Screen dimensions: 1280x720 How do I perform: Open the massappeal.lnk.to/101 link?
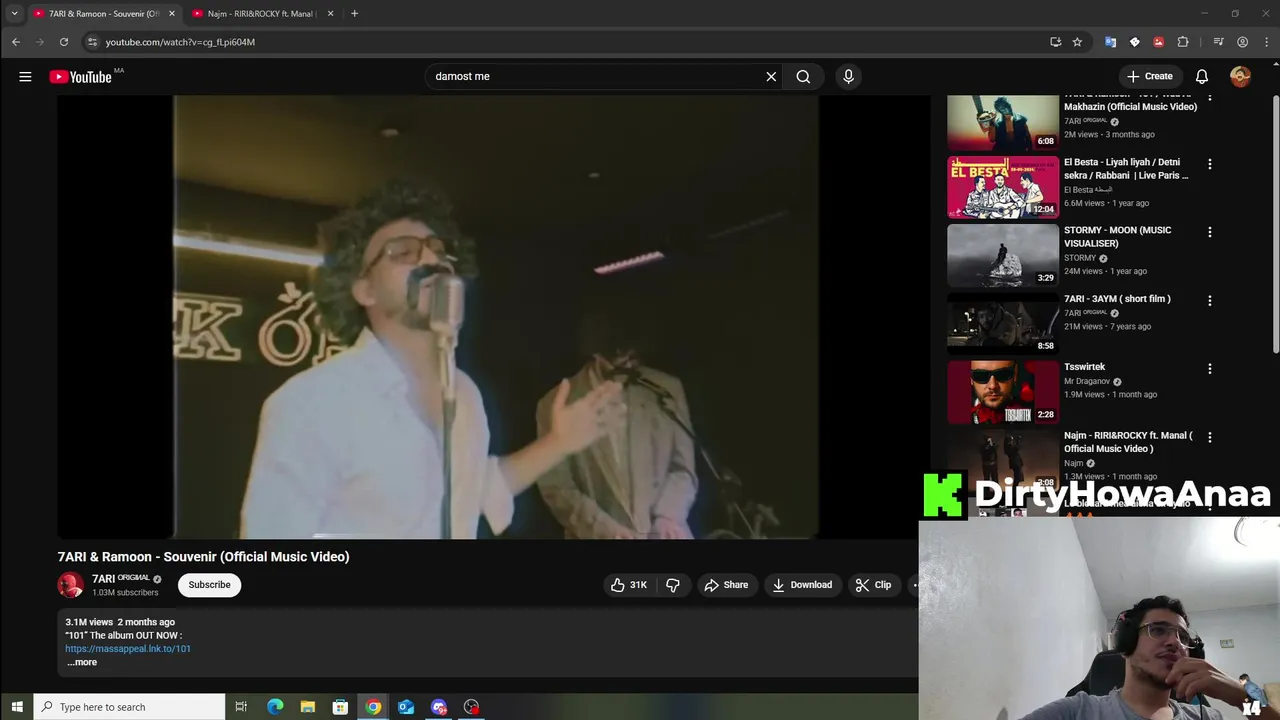pyautogui.click(x=128, y=649)
